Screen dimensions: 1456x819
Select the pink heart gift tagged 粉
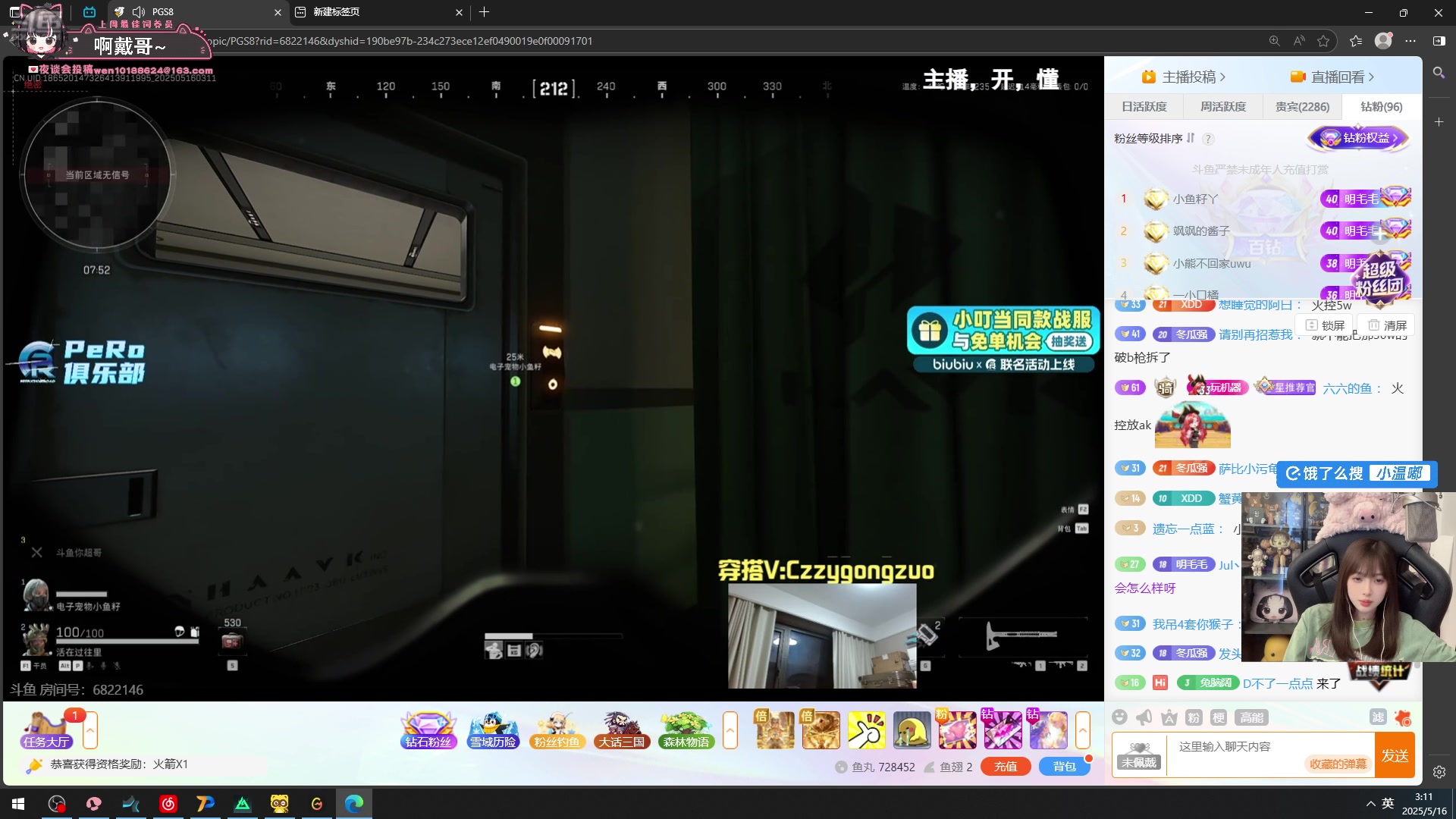[957, 730]
